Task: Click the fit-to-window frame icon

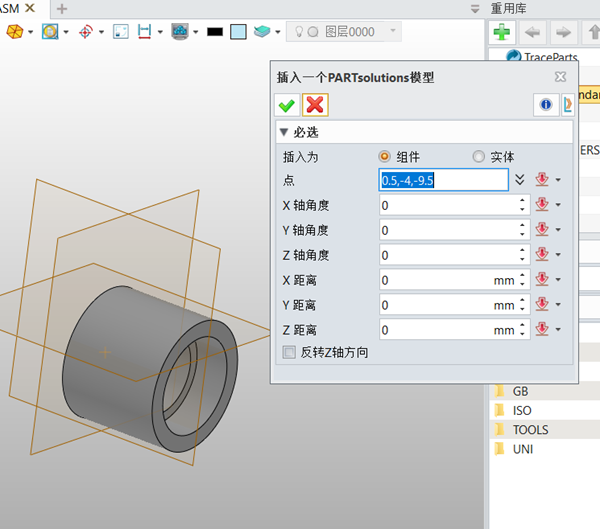Action: [121, 31]
